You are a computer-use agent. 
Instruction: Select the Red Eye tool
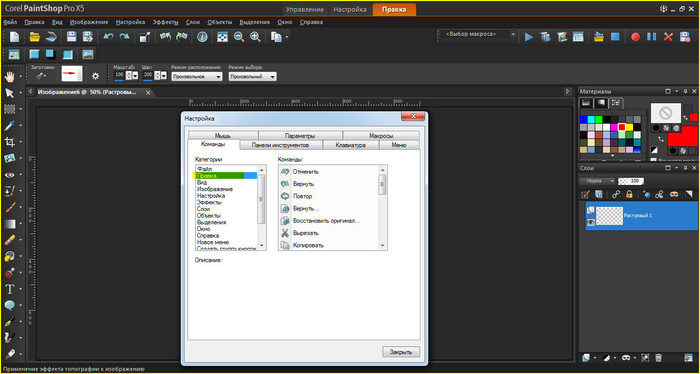click(9, 175)
